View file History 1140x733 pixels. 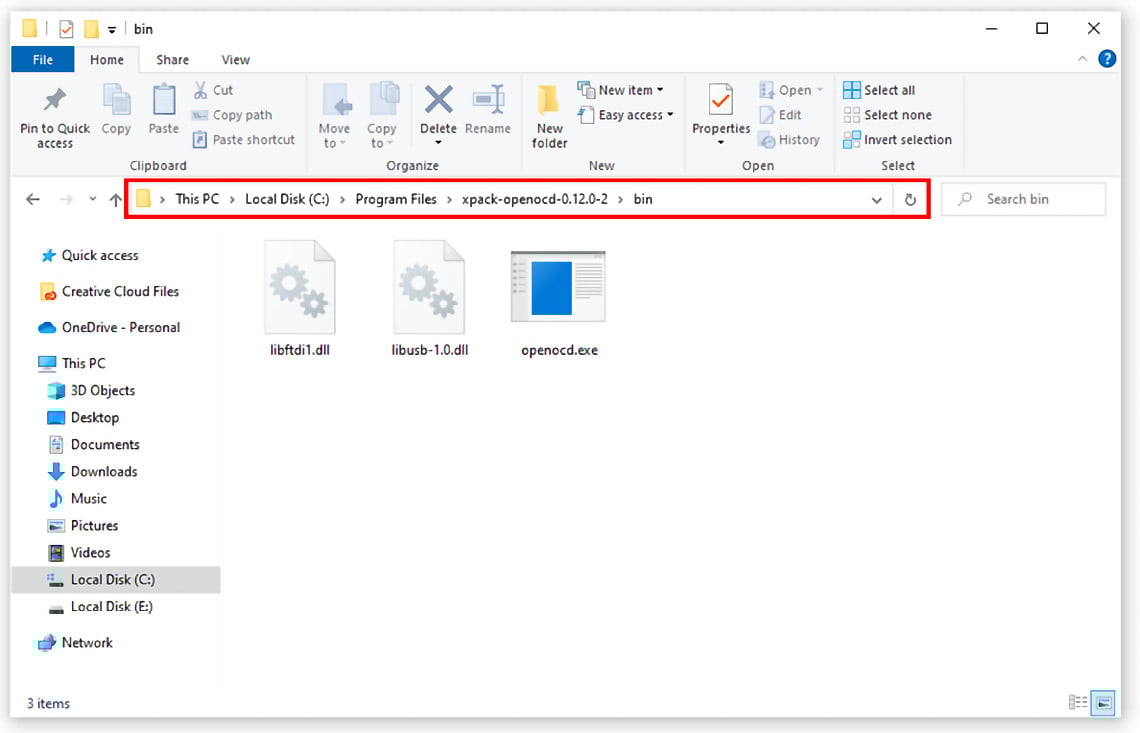coord(789,140)
